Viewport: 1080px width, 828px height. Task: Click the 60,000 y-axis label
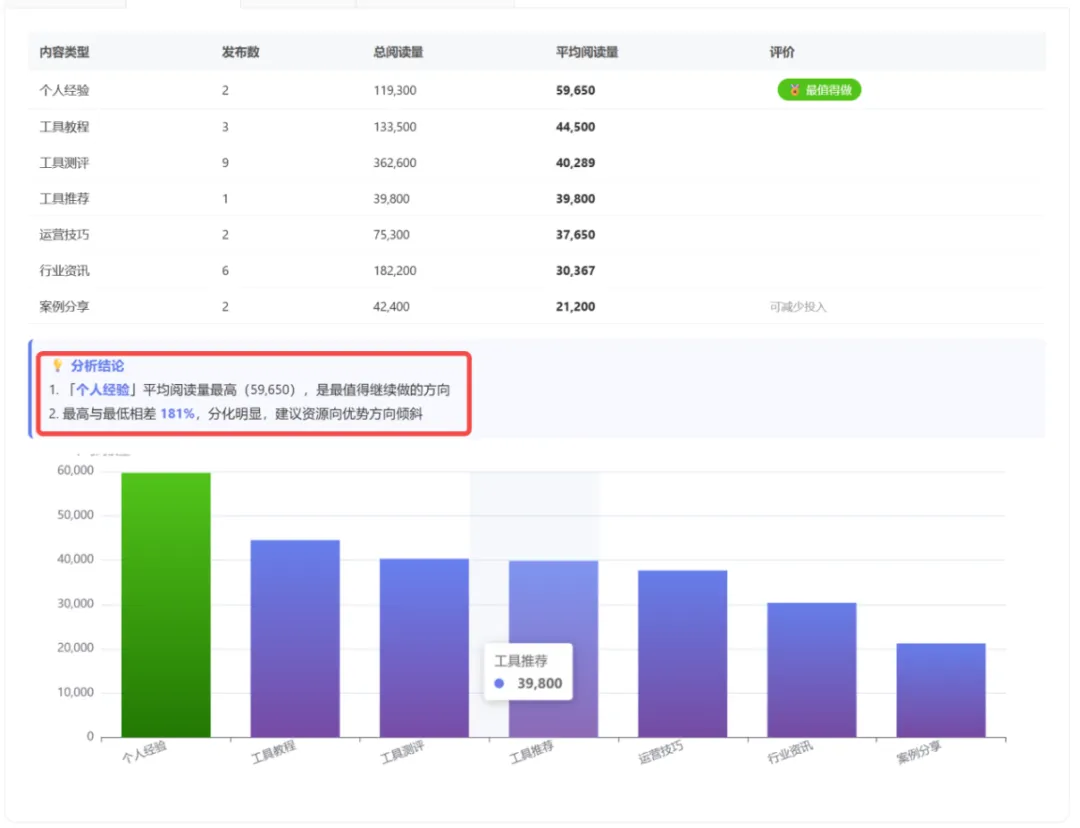[x=75, y=470]
